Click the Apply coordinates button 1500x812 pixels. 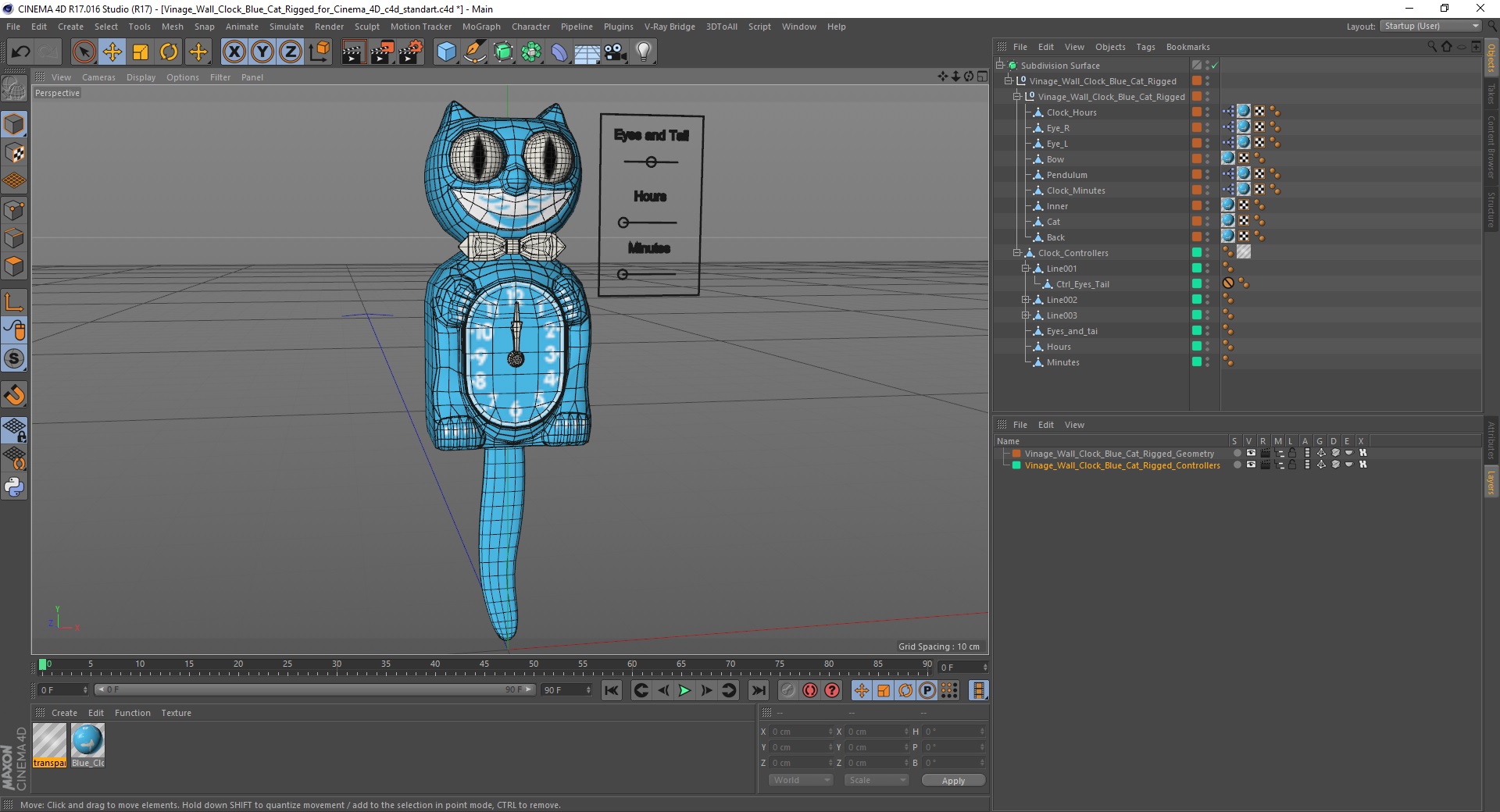(x=953, y=781)
